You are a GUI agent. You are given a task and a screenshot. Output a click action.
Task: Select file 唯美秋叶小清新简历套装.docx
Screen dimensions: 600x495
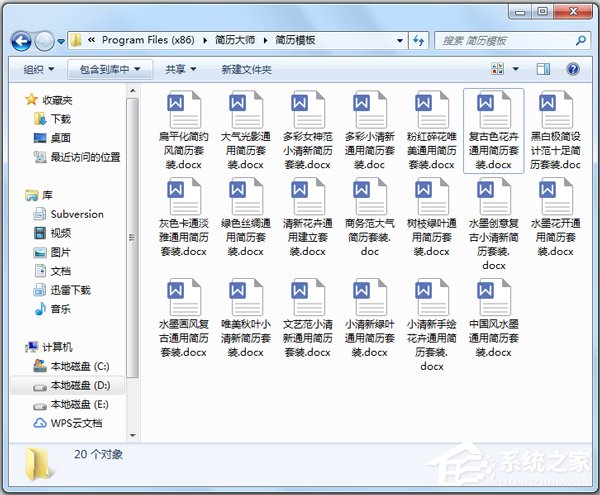[x=246, y=318]
